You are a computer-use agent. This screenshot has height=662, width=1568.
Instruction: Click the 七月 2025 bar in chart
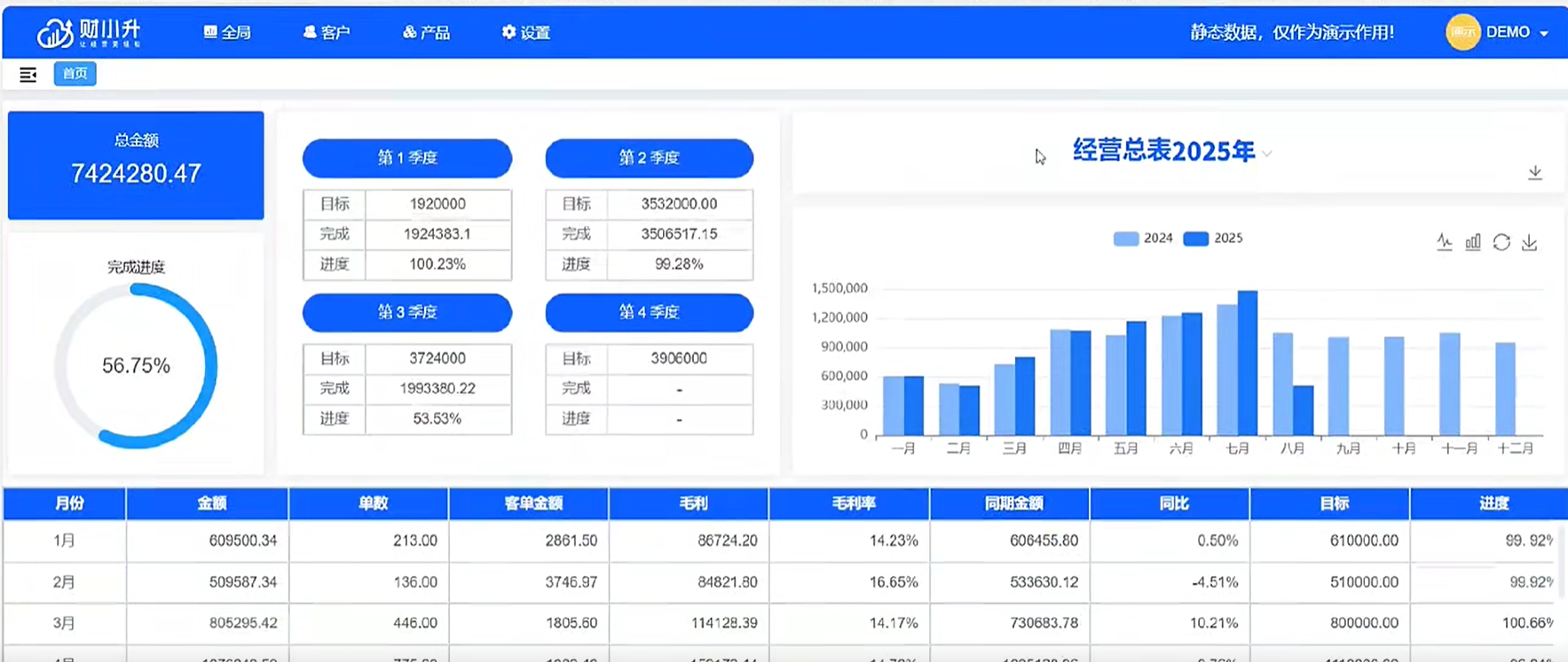tap(1248, 363)
